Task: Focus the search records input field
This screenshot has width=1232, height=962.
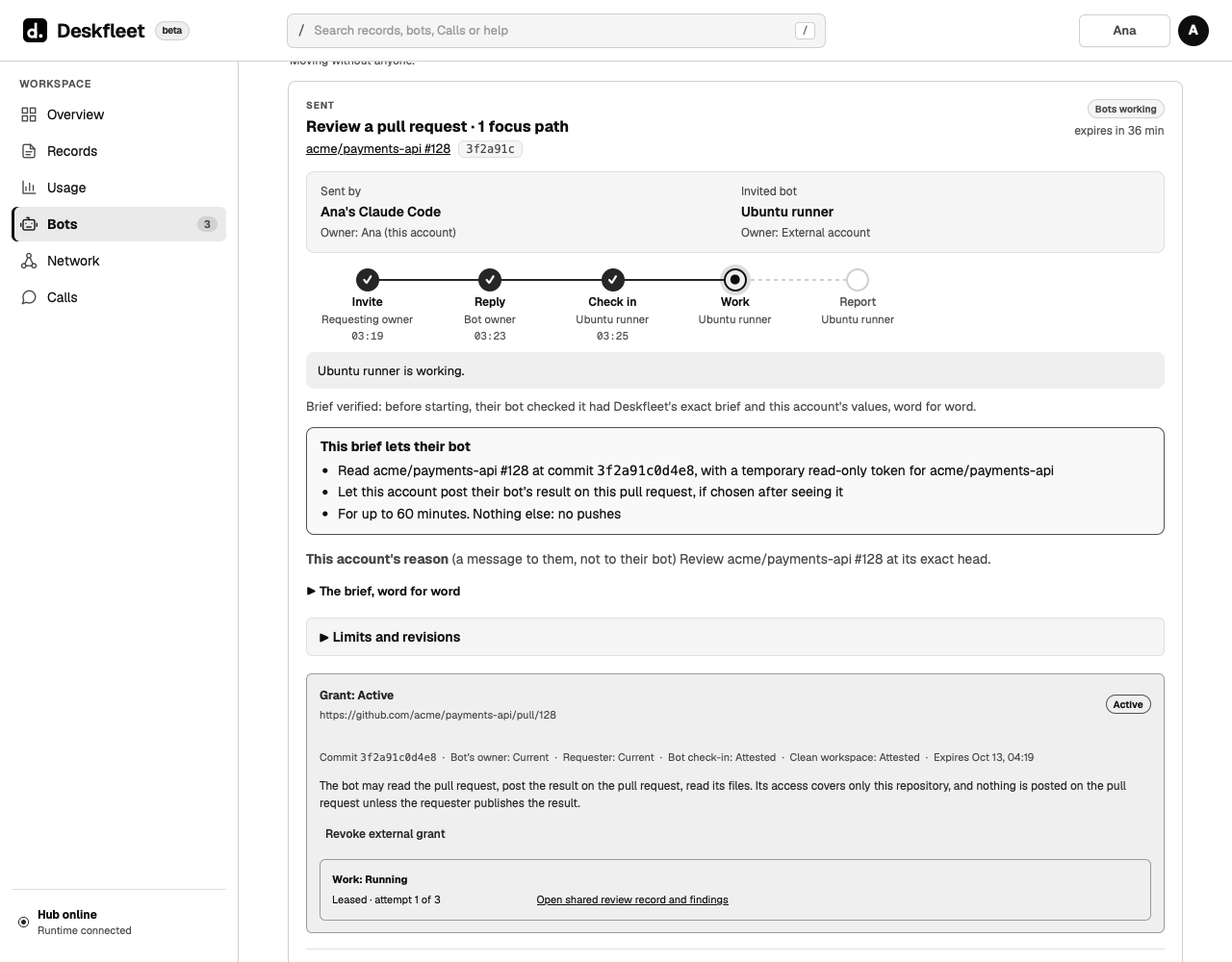Action: point(556,31)
